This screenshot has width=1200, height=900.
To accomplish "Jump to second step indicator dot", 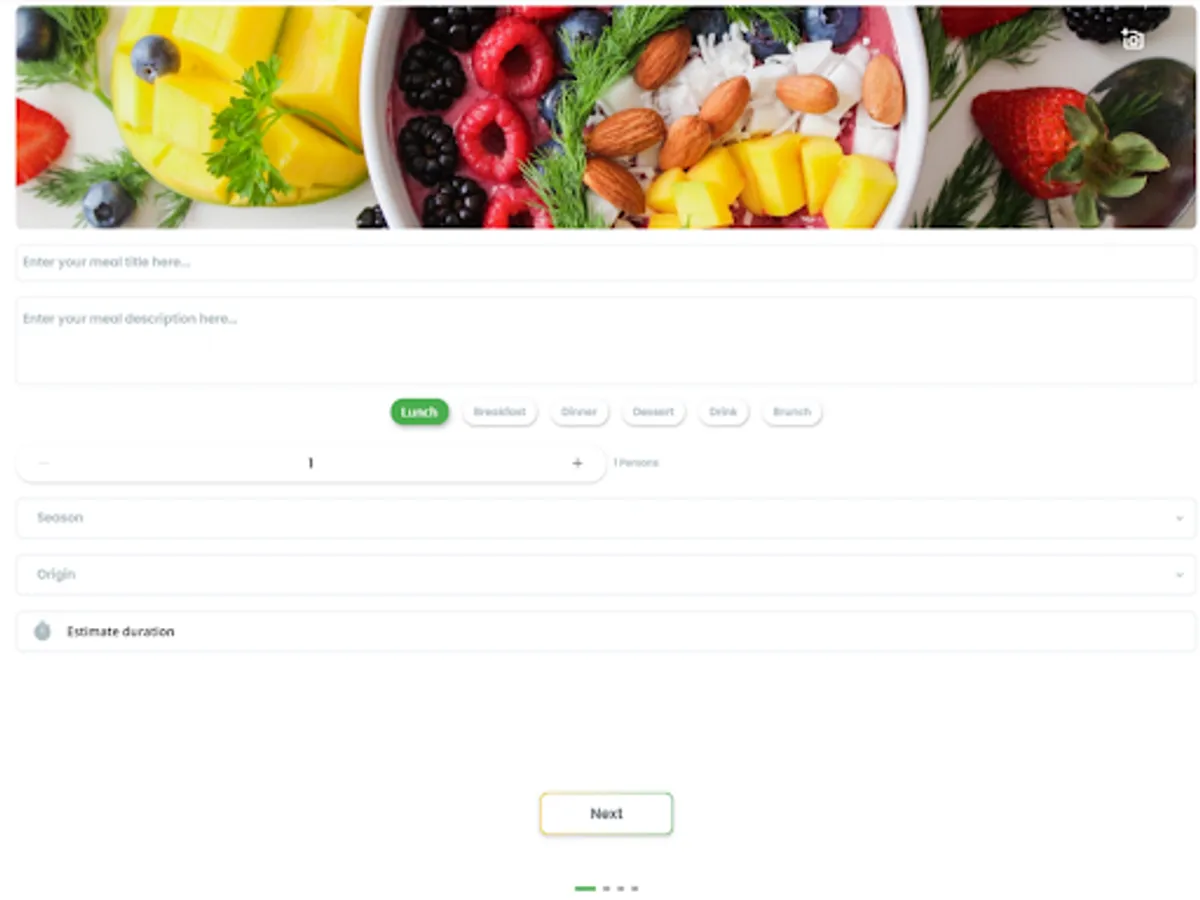I will (606, 888).
